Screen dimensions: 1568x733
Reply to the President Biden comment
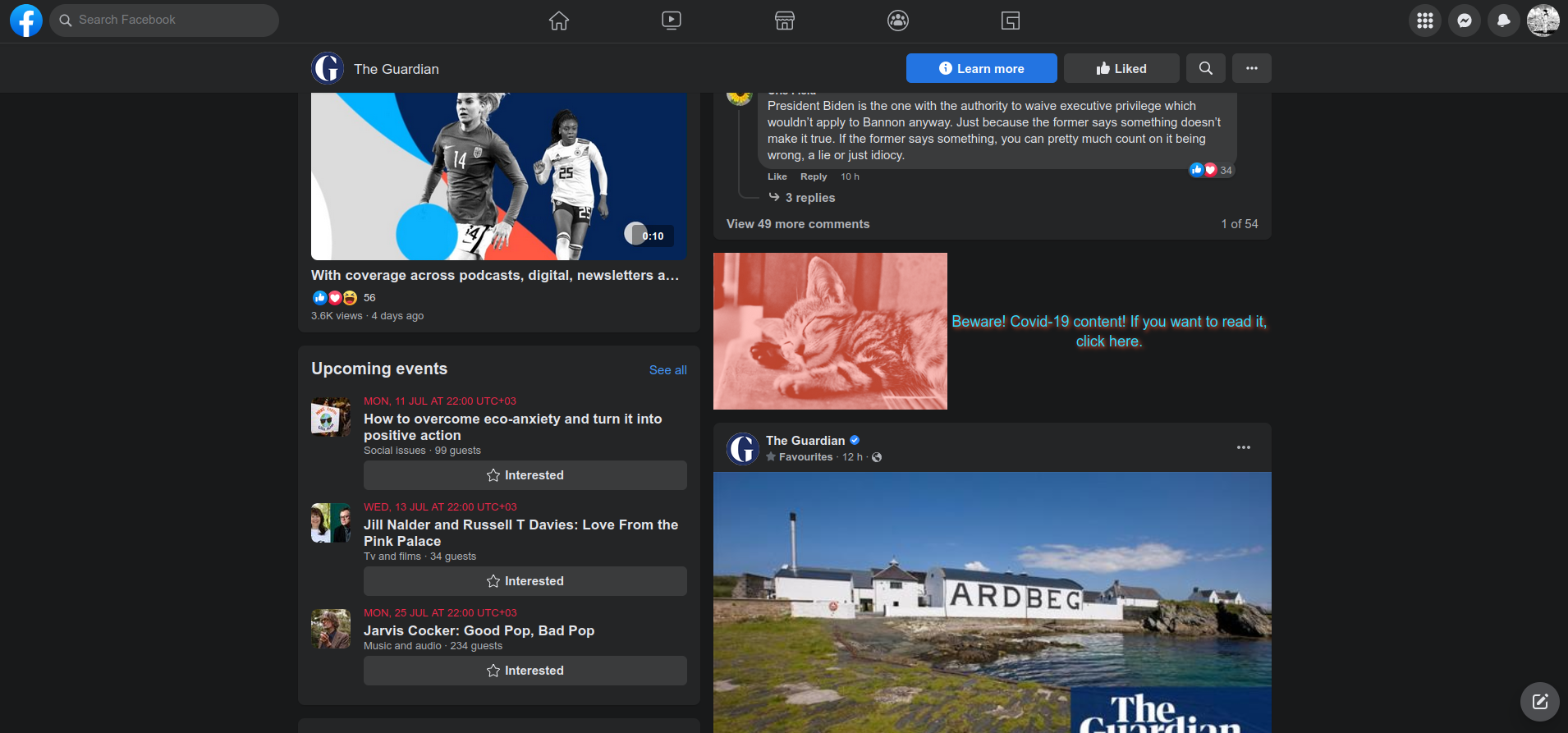coord(814,176)
